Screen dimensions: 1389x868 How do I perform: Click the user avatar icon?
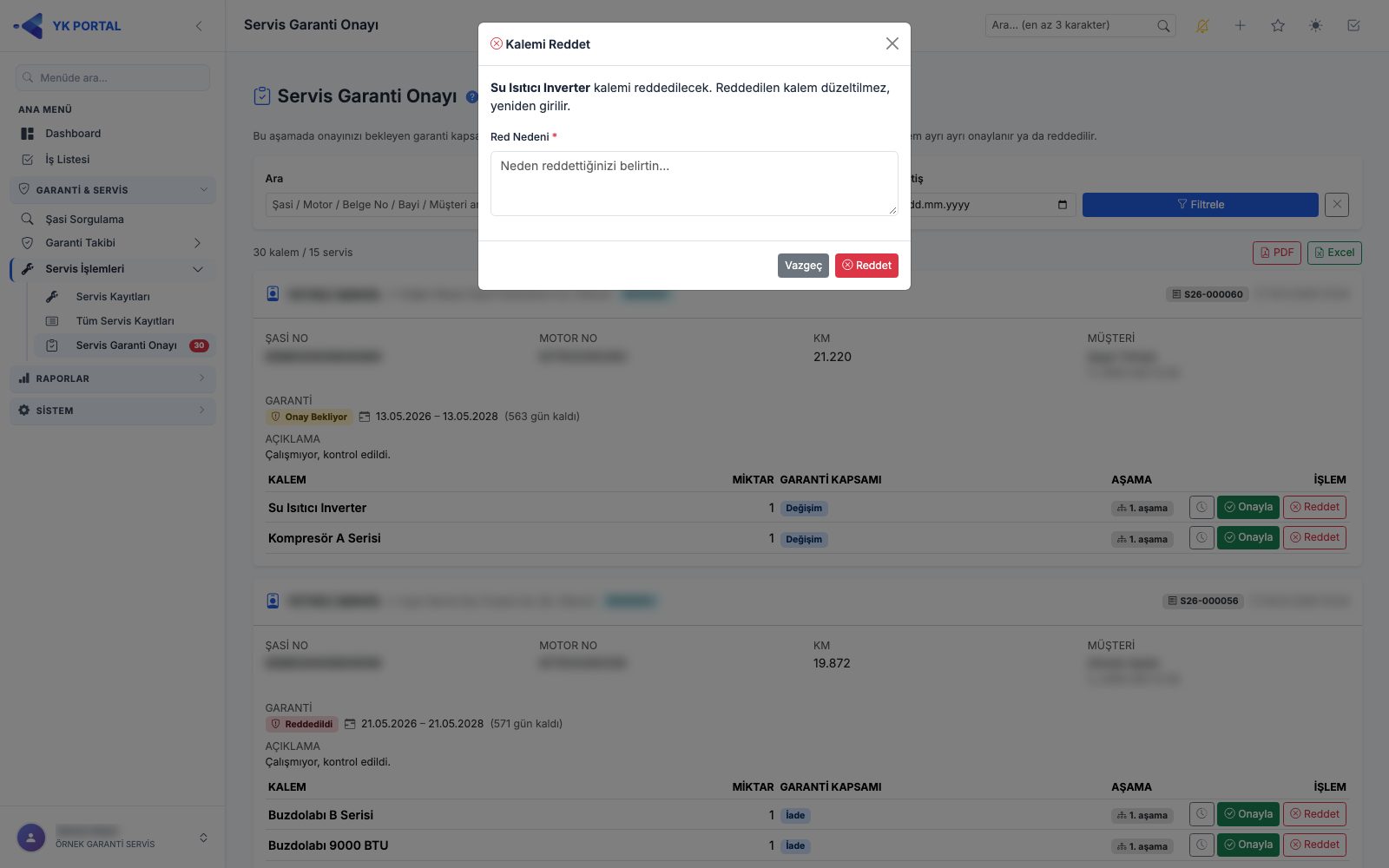[x=31, y=838]
